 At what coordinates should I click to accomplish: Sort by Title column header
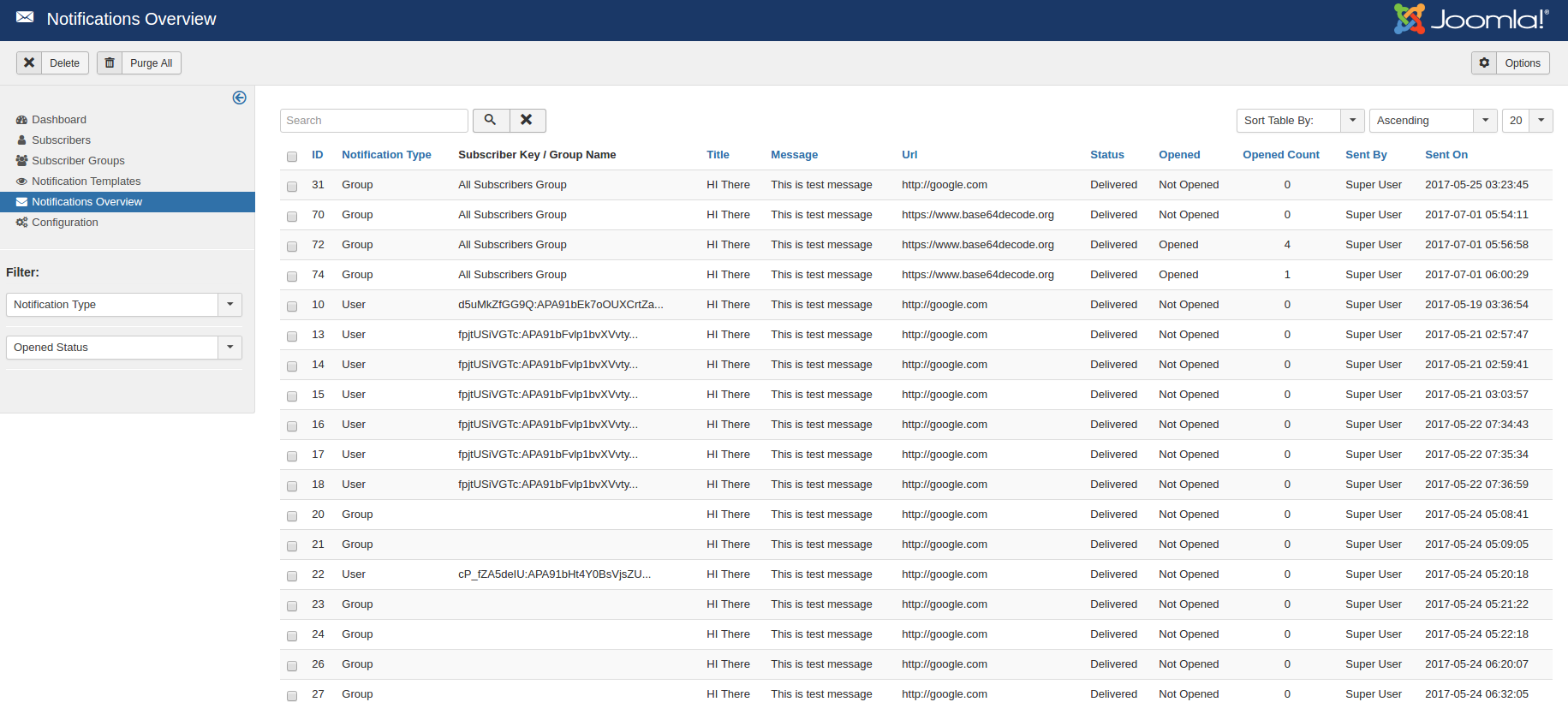coord(718,155)
